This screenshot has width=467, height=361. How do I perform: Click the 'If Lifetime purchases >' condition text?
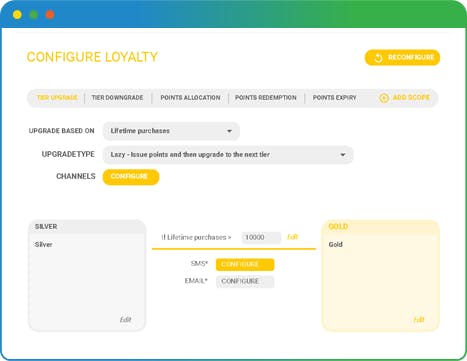(x=196, y=237)
